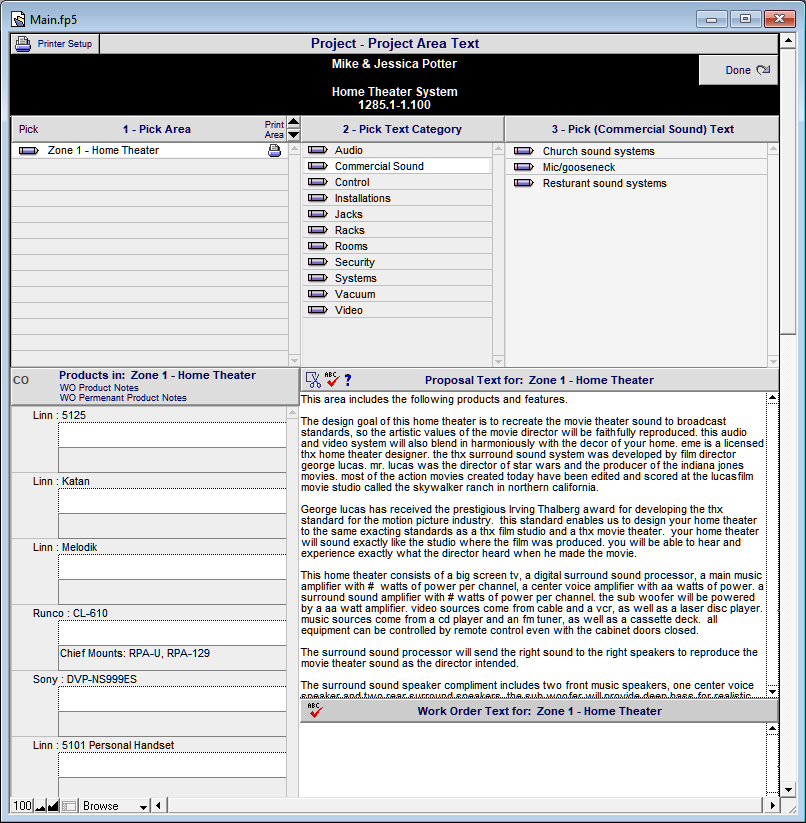Click the main window scrollbar thumb

pyautogui.click(x=788, y=191)
